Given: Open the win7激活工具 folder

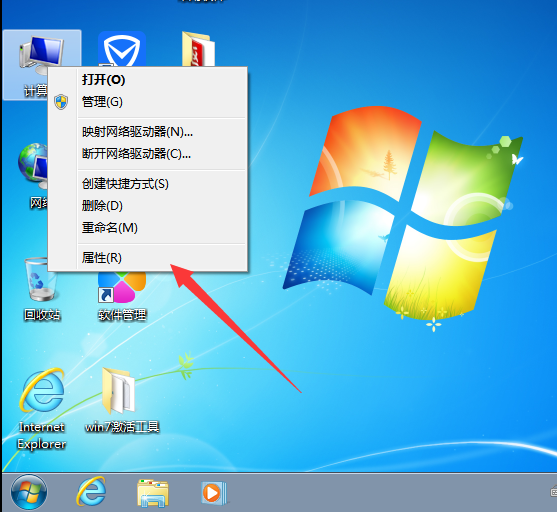Looking at the screenshot, I should click(x=118, y=390).
